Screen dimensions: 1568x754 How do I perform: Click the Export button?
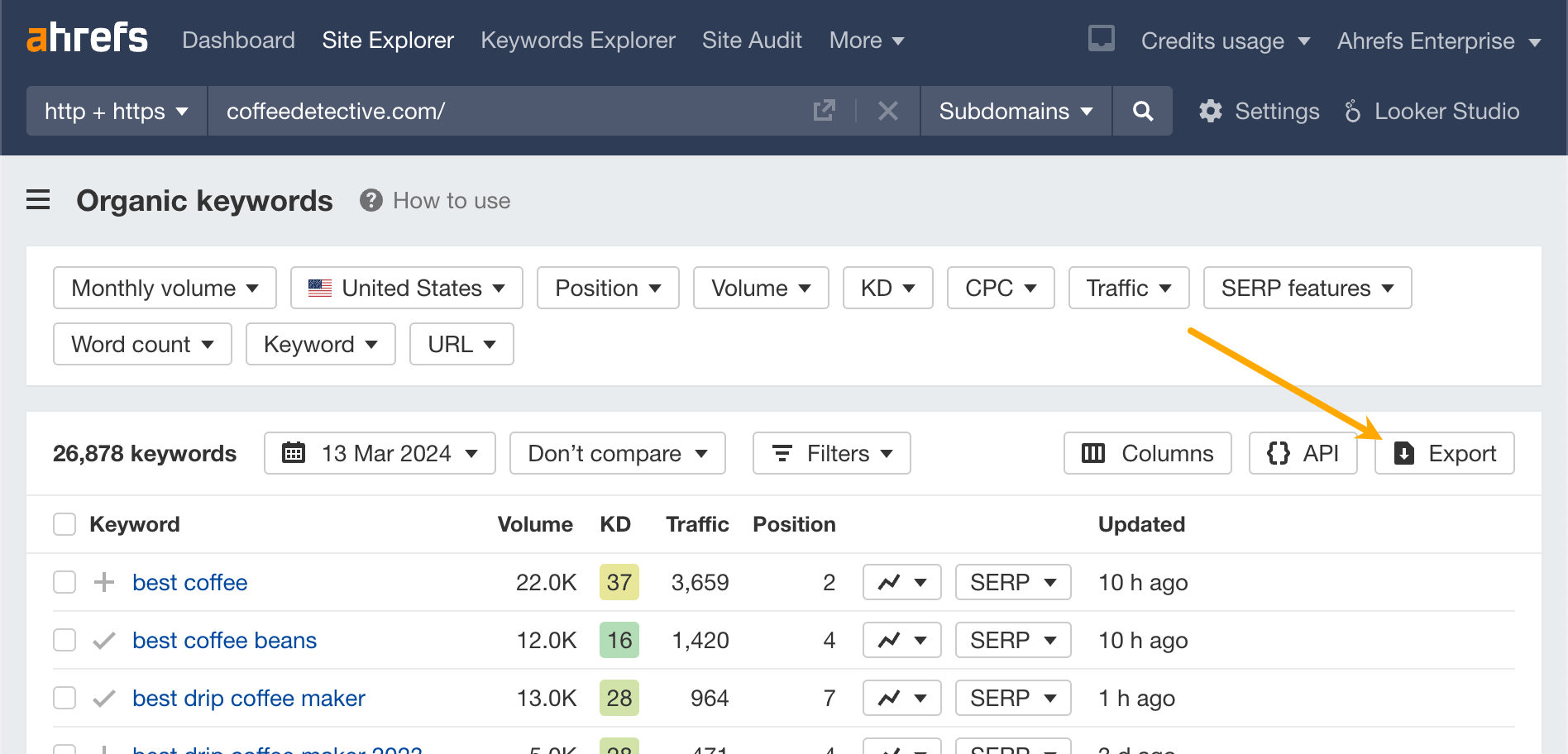pos(1444,453)
